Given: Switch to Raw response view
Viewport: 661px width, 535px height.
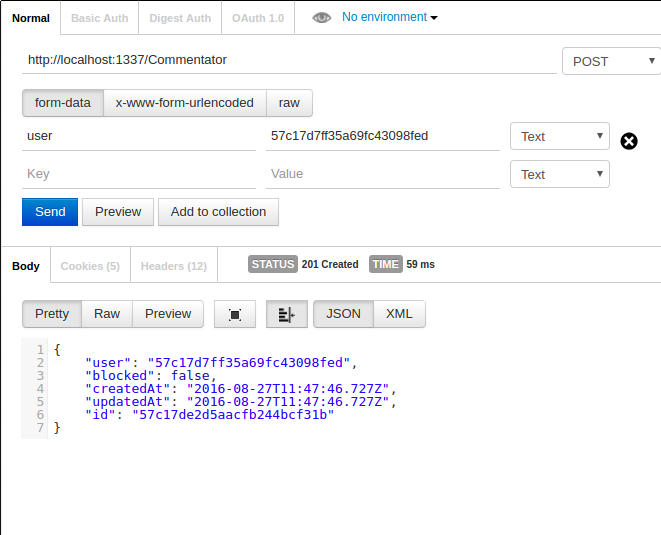Looking at the screenshot, I should pos(107,313).
